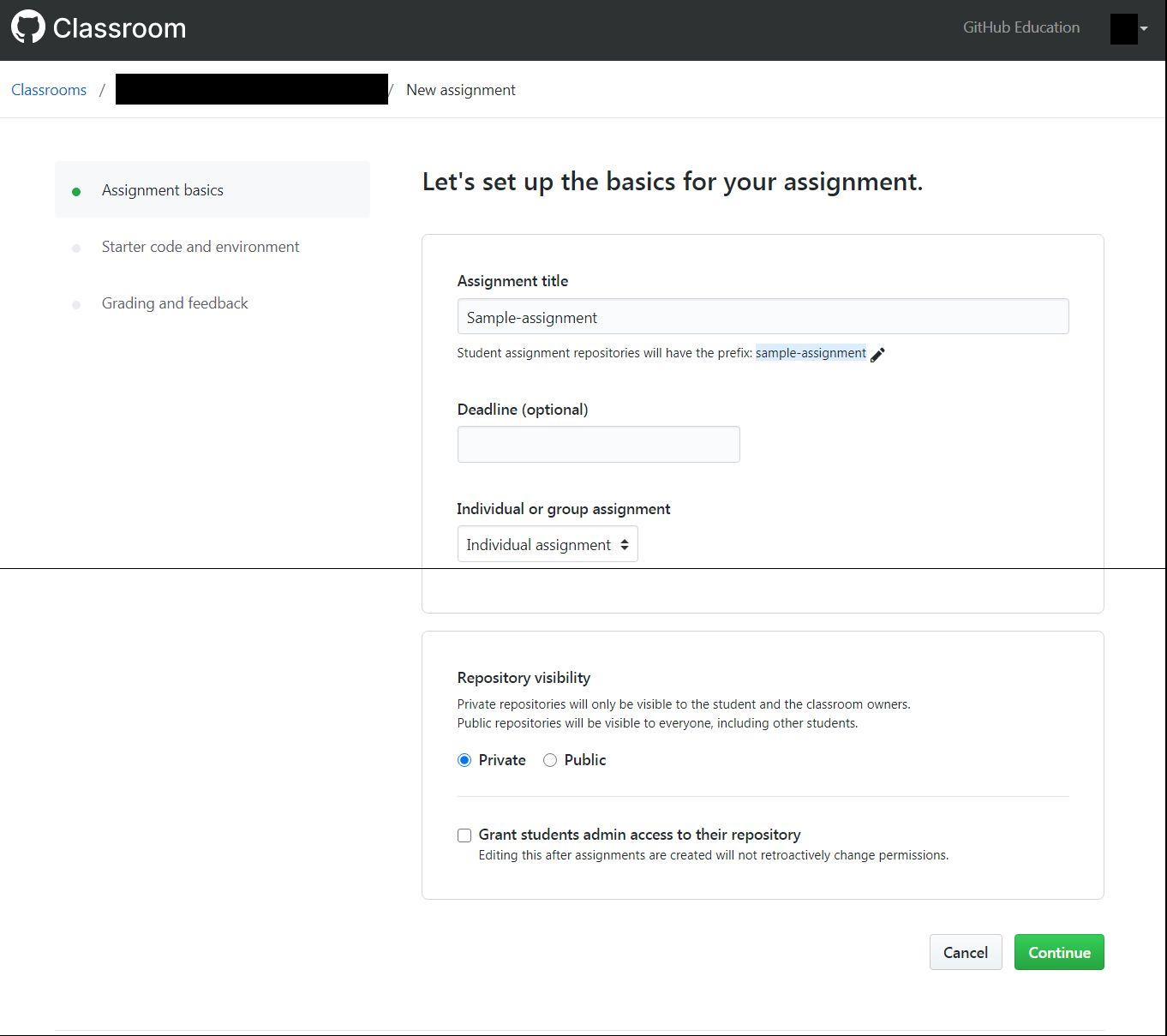Click the Deadline (optional) input field

pyautogui.click(x=598, y=444)
